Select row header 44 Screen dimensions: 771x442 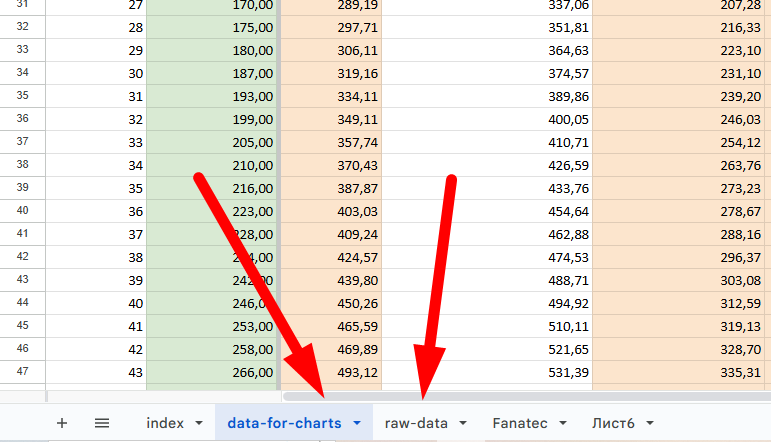click(x=23, y=303)
